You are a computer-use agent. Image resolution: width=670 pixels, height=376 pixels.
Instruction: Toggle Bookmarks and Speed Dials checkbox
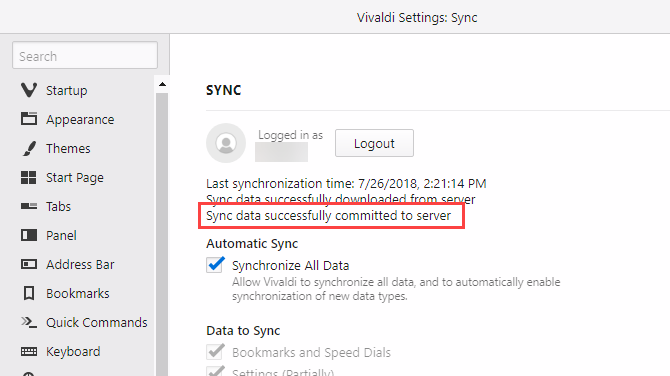click(x=215, y=352)
